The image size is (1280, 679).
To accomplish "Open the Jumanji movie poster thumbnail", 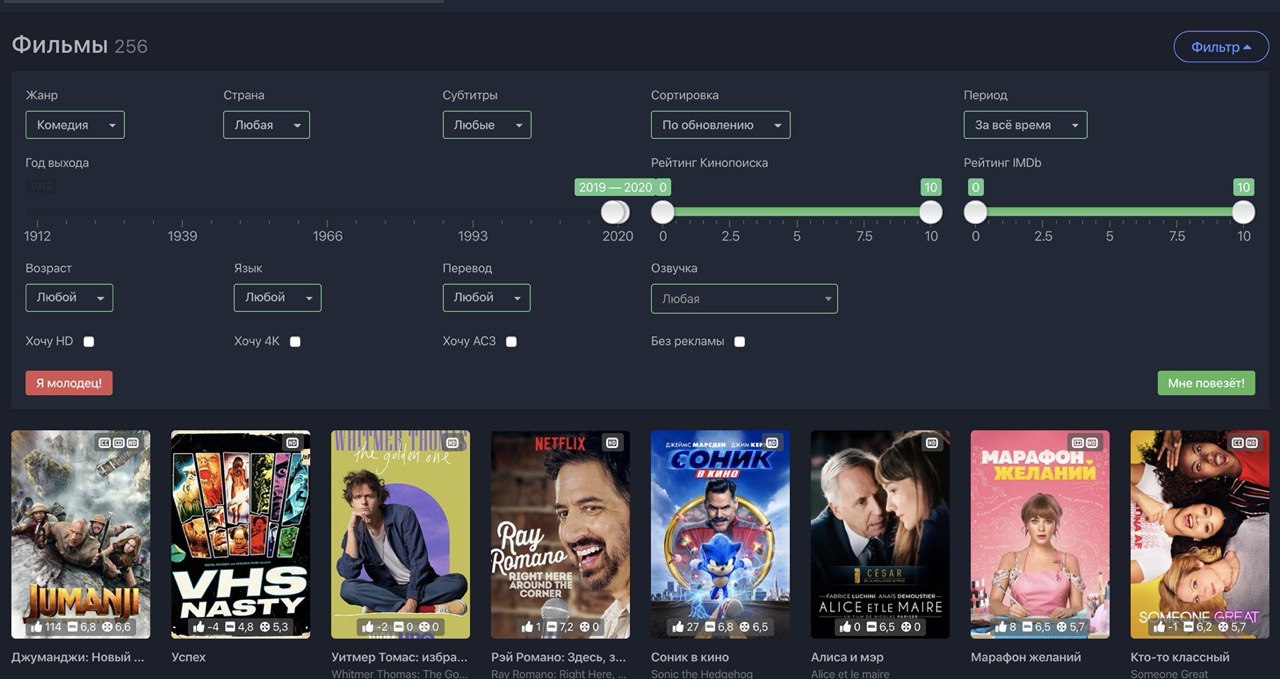I will click(x=81, y=534).
